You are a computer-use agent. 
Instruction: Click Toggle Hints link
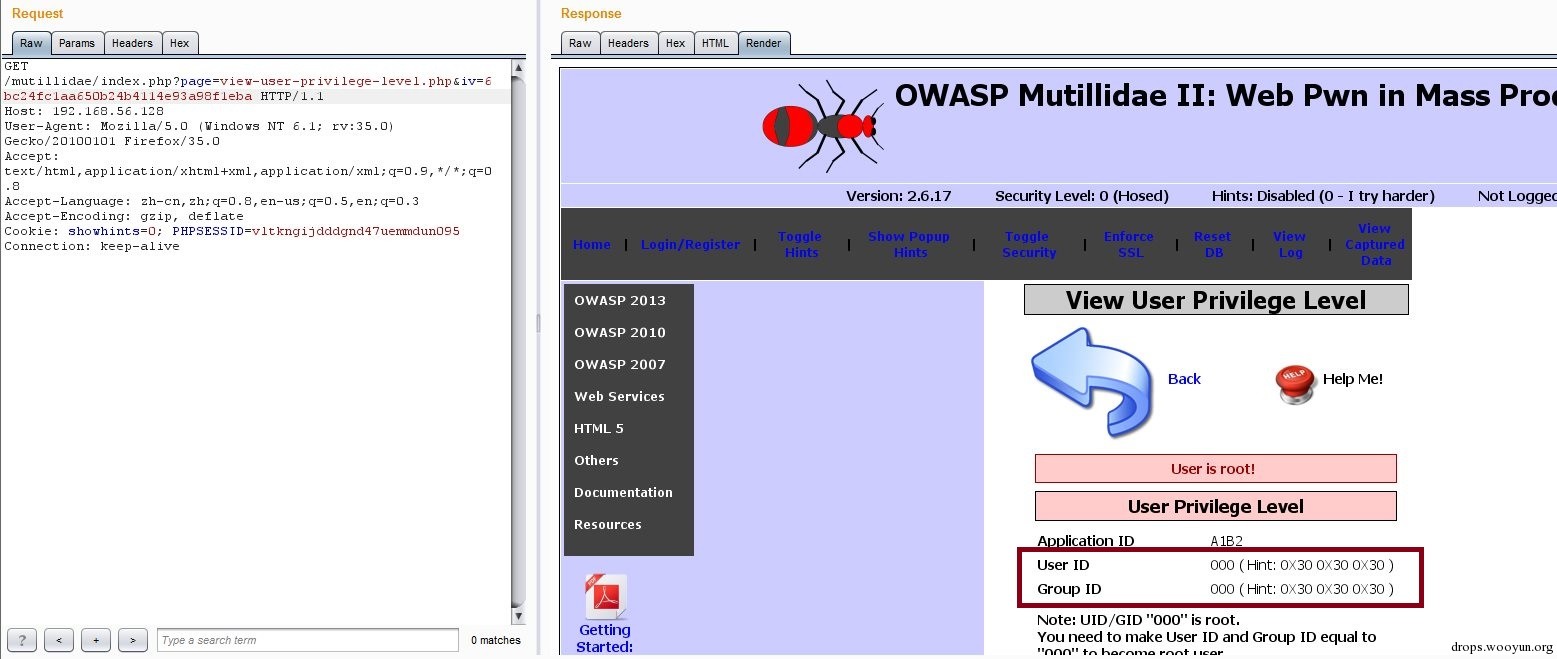coord(801,245)
